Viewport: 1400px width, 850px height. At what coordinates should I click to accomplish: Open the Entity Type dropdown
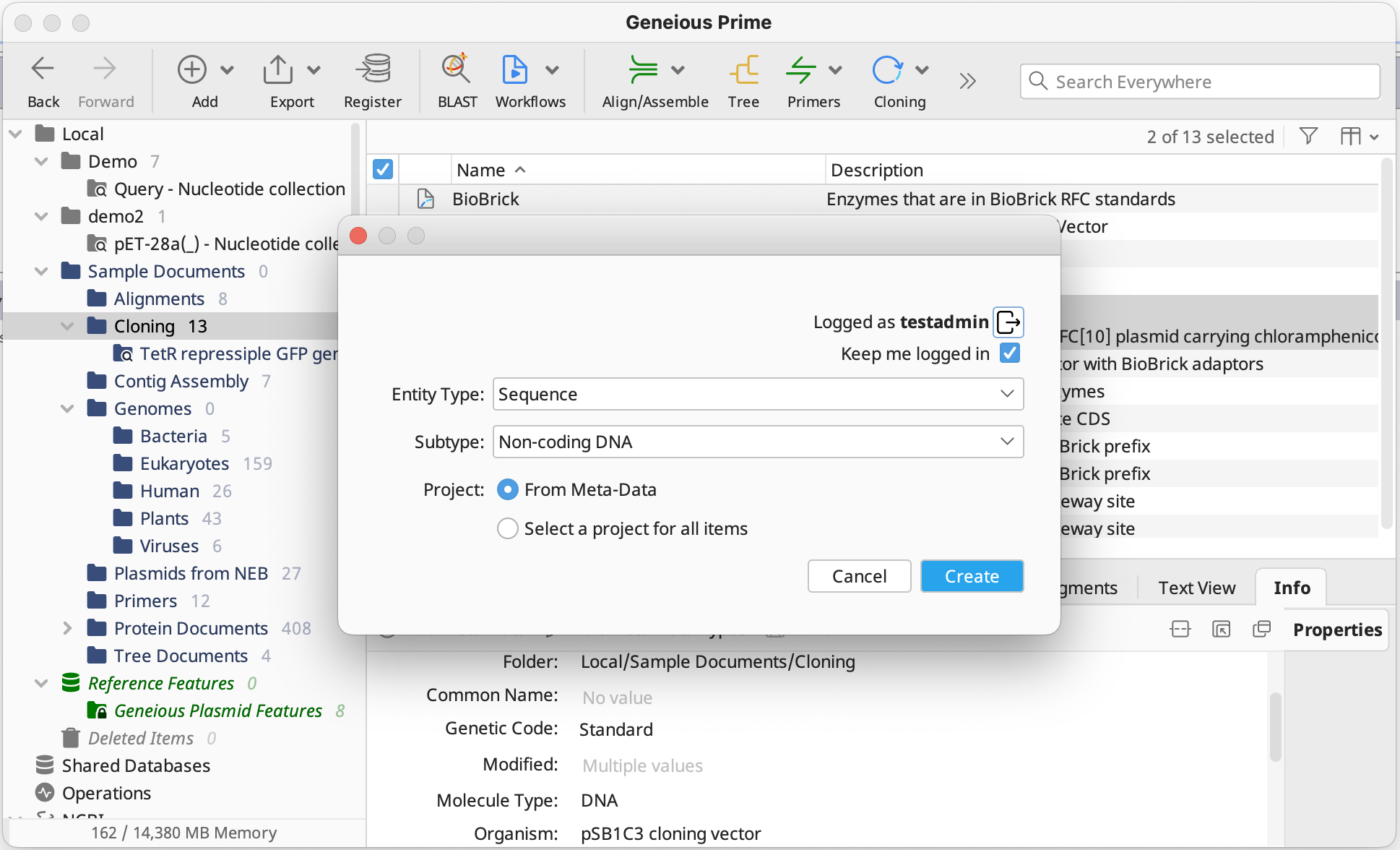758,394
